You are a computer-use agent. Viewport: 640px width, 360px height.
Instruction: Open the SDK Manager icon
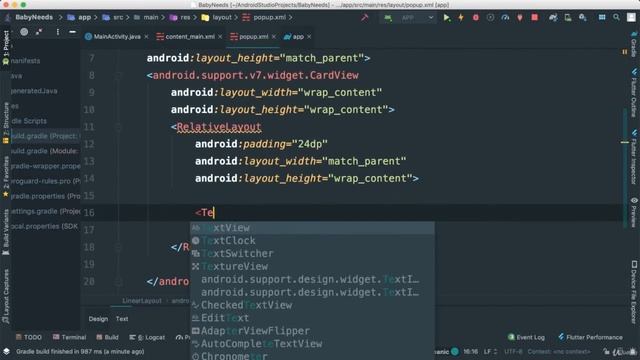point(582,18)
